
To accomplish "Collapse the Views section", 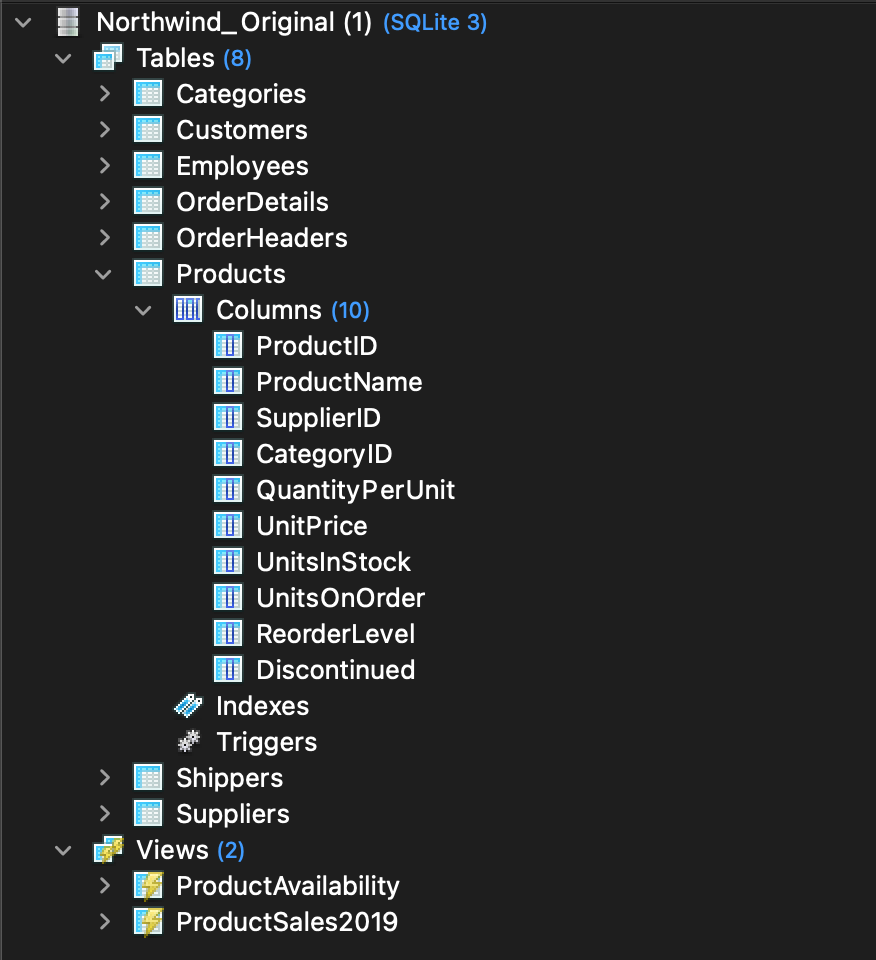I will pyautogui.click(x=63, y=849).
